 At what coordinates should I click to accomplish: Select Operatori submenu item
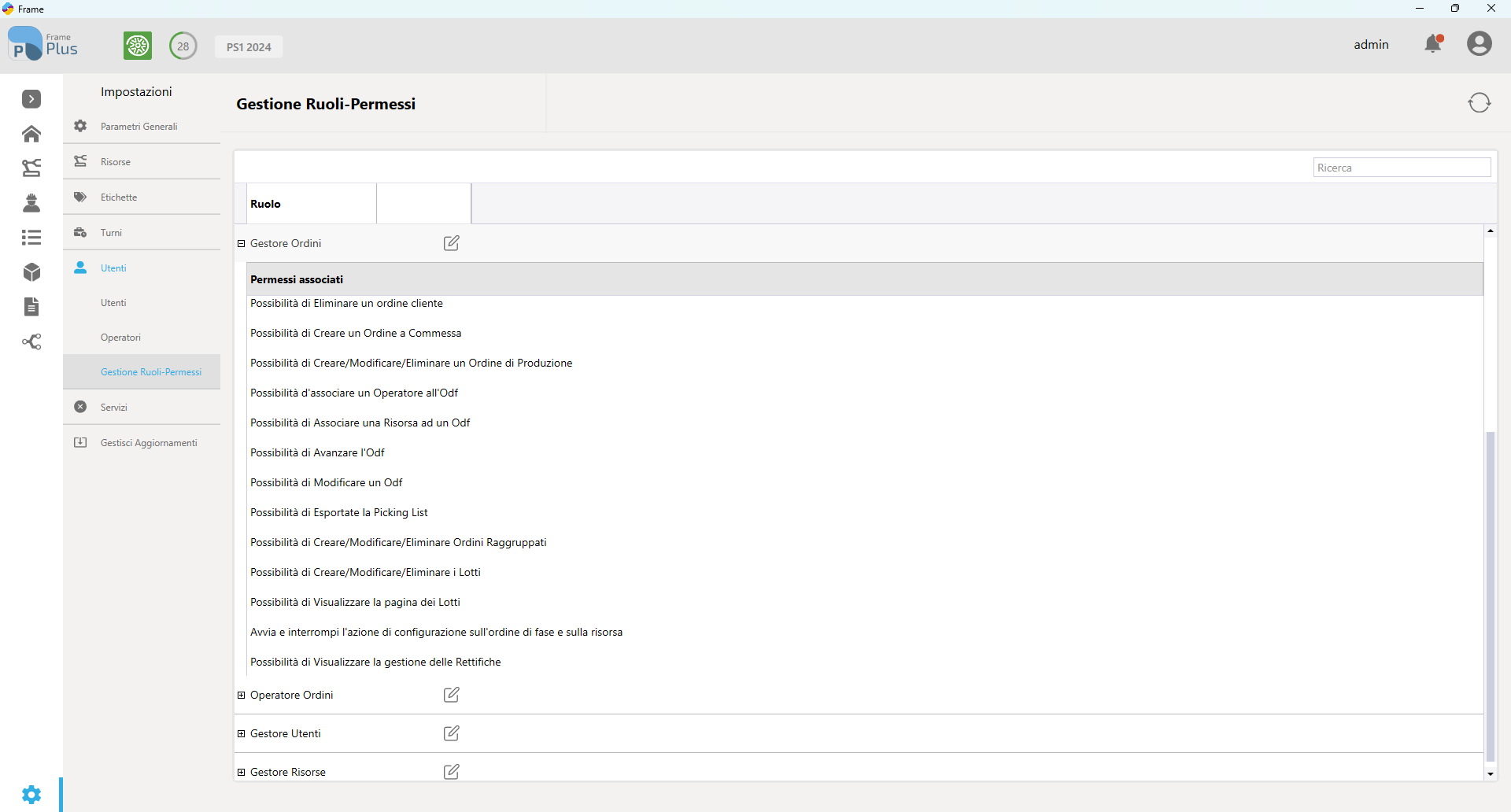[120, 338]
